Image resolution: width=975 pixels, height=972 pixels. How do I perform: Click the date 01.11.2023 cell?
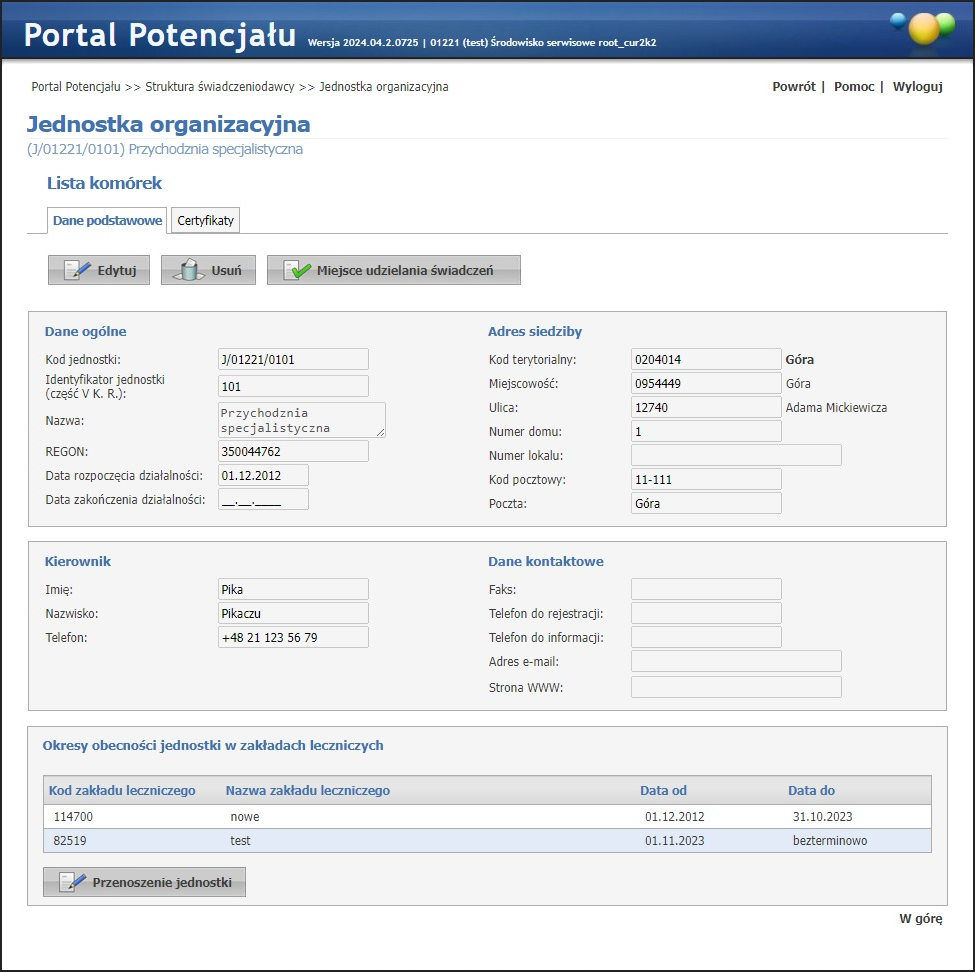click(675, 841)
